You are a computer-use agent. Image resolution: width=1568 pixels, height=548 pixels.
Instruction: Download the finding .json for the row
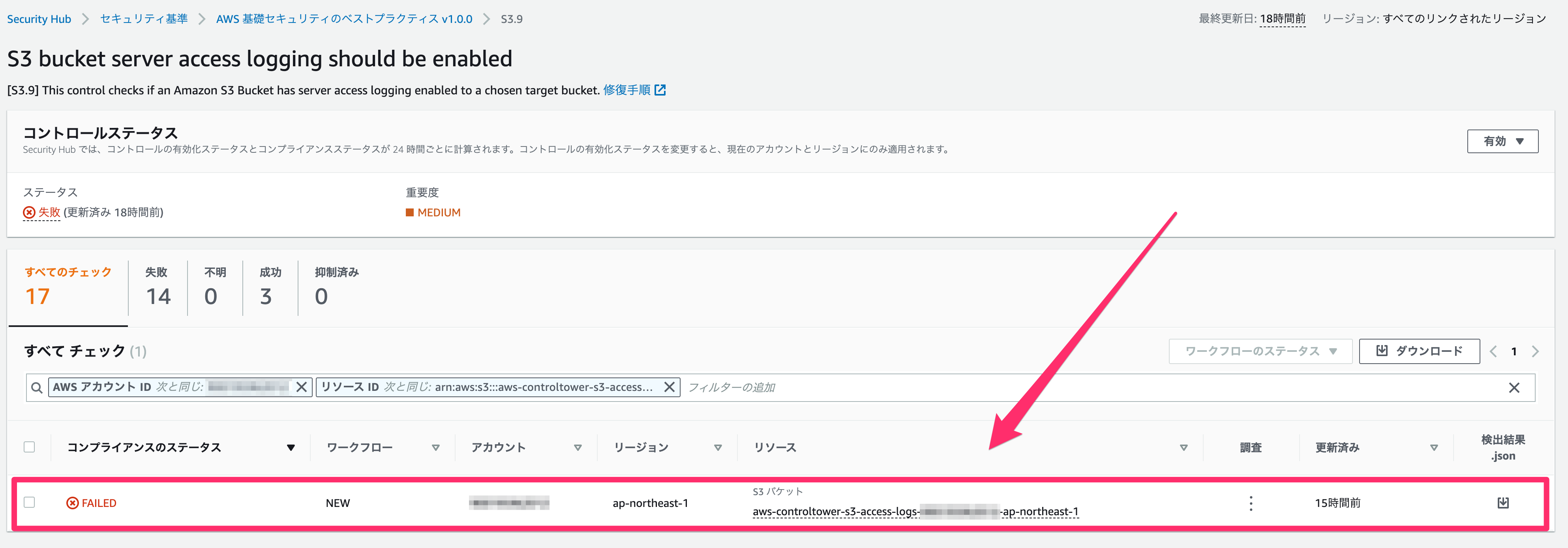point(1503,503)
